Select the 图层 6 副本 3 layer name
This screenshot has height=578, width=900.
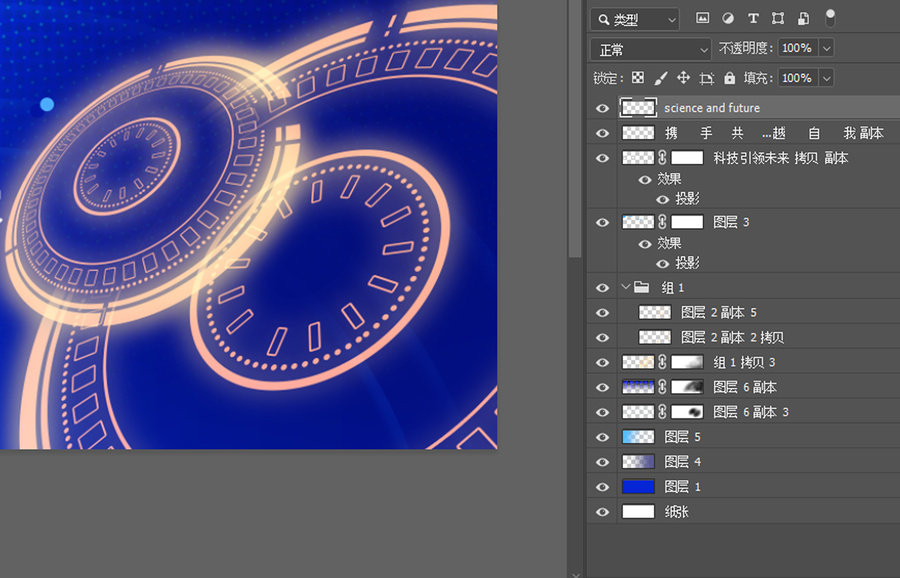751,412
